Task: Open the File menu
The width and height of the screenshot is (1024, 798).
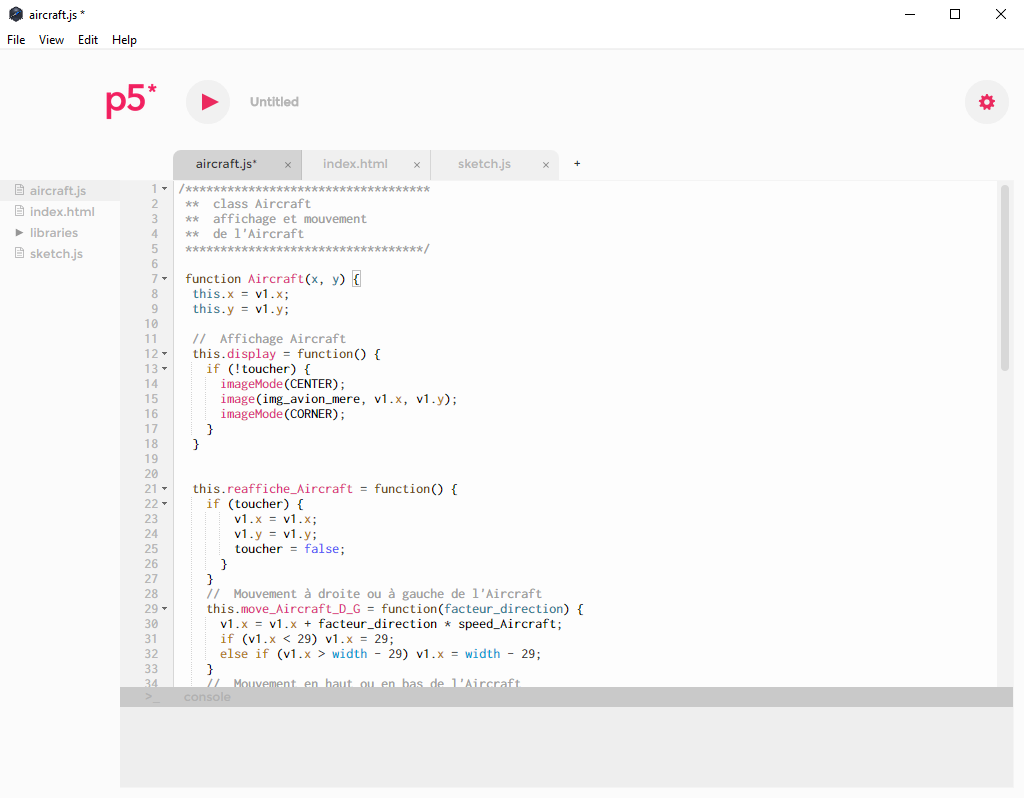Action: (x=16, y=40)
